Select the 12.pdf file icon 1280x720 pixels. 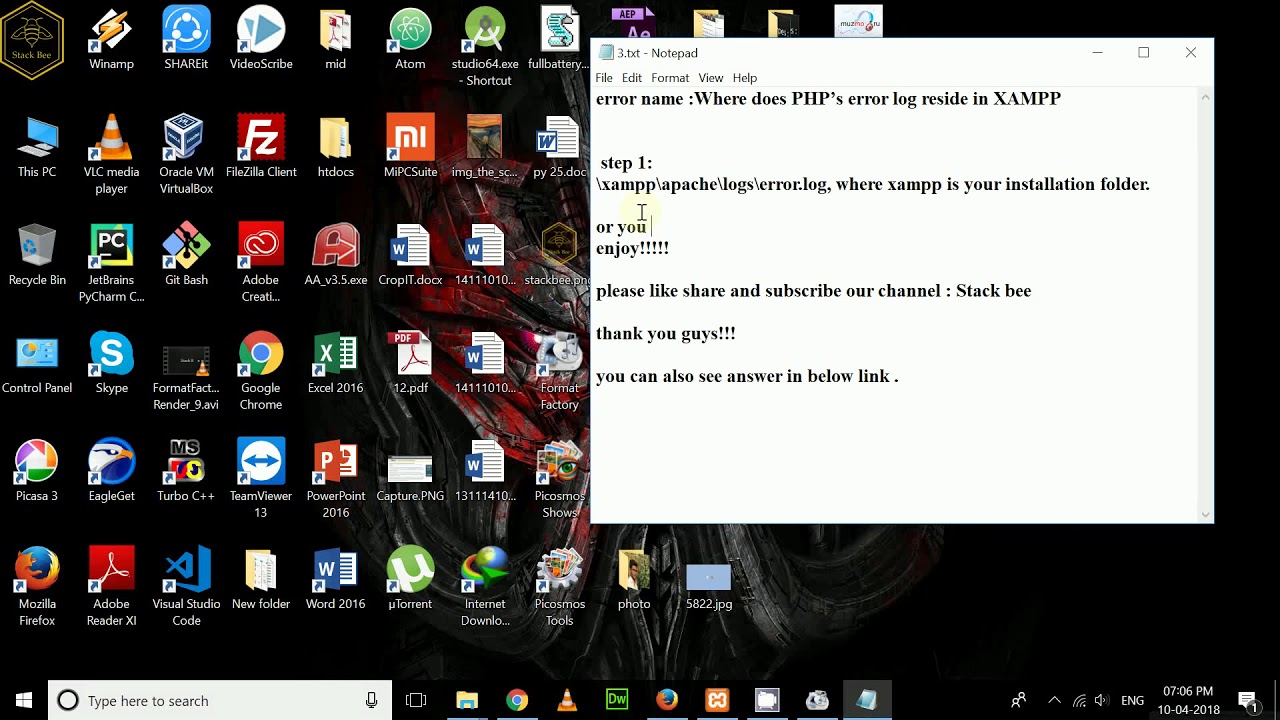[410, 363]
